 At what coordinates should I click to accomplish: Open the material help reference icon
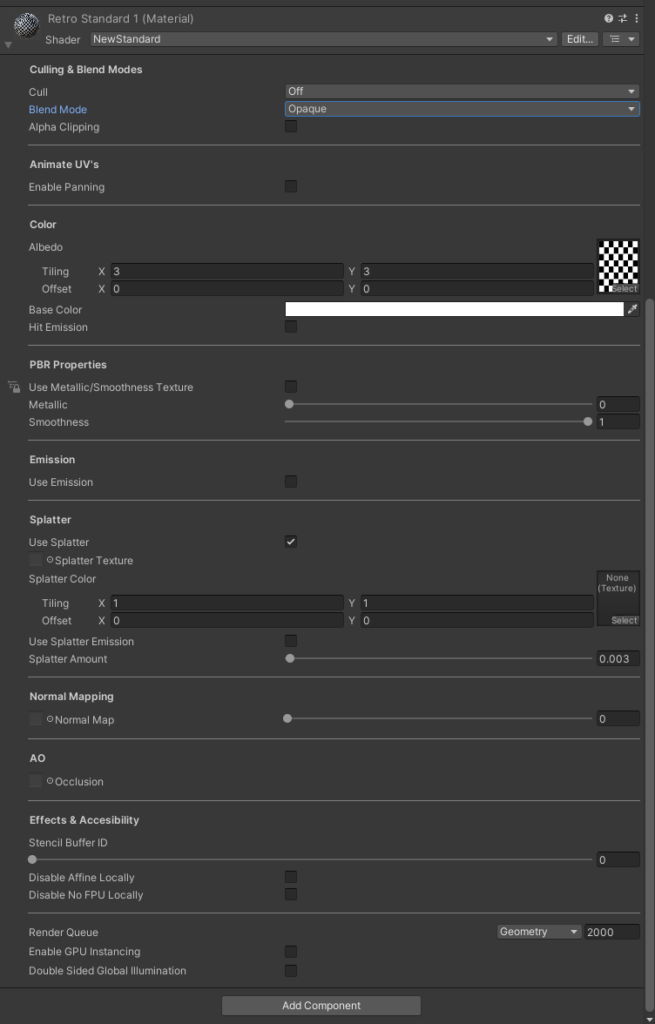(x=608, y=18)
